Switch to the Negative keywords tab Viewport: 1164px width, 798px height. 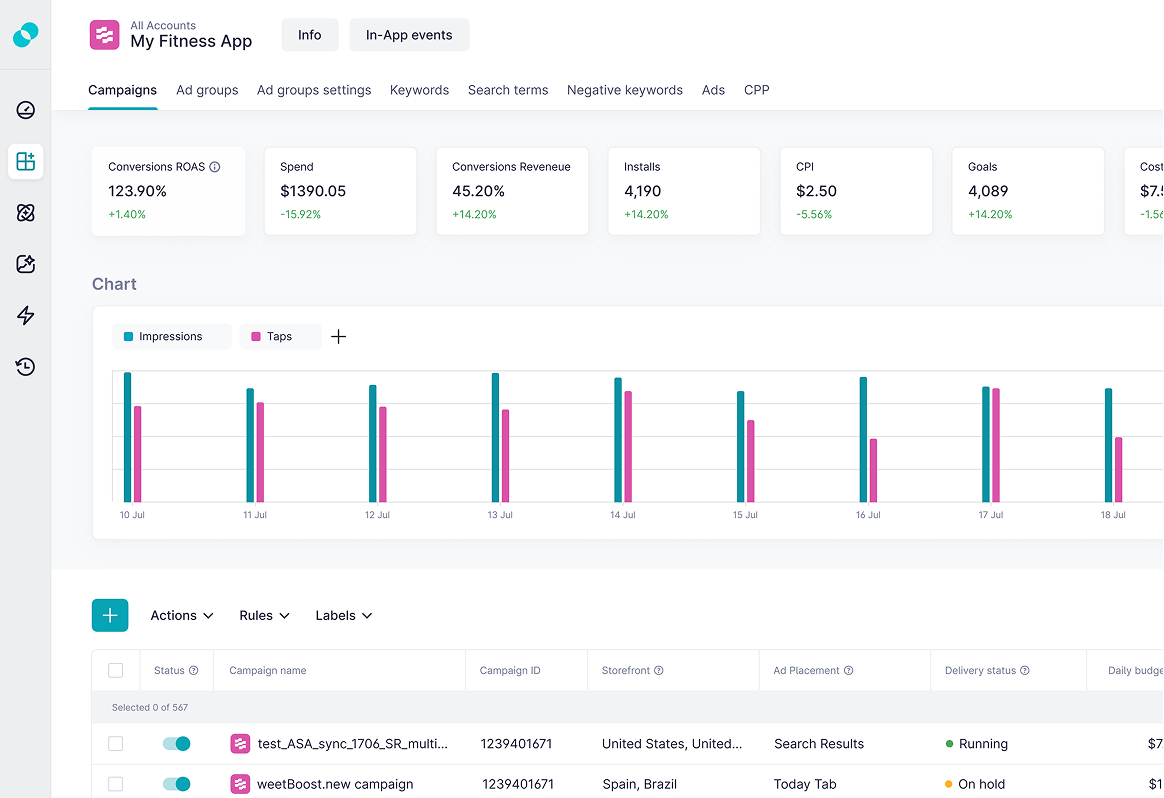tap(624, 90)
